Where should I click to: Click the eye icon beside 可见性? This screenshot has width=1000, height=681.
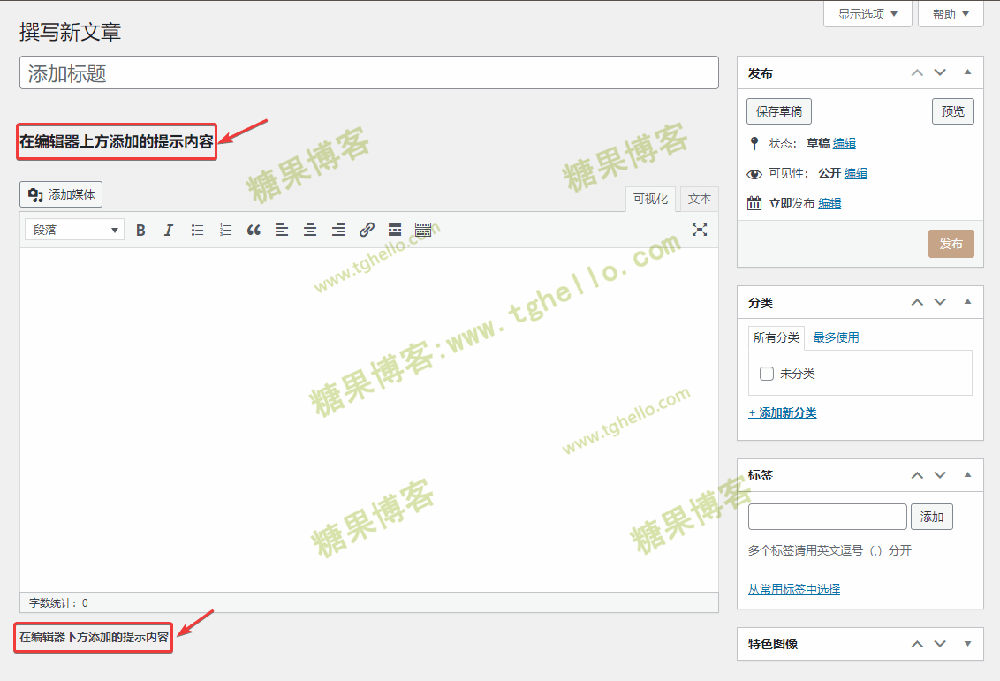[754, 173]
